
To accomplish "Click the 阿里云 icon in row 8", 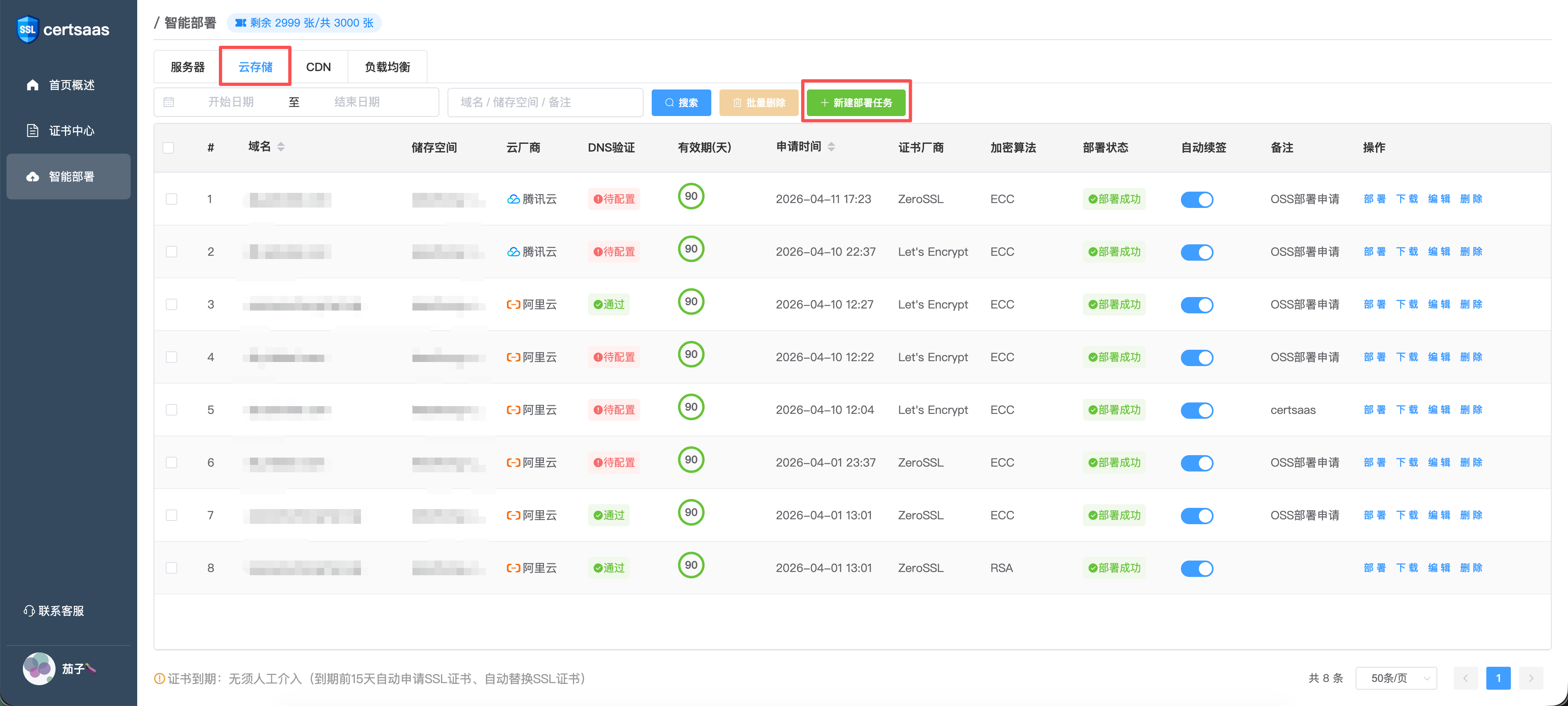I will pyautogui.click(x=513, y=568).
